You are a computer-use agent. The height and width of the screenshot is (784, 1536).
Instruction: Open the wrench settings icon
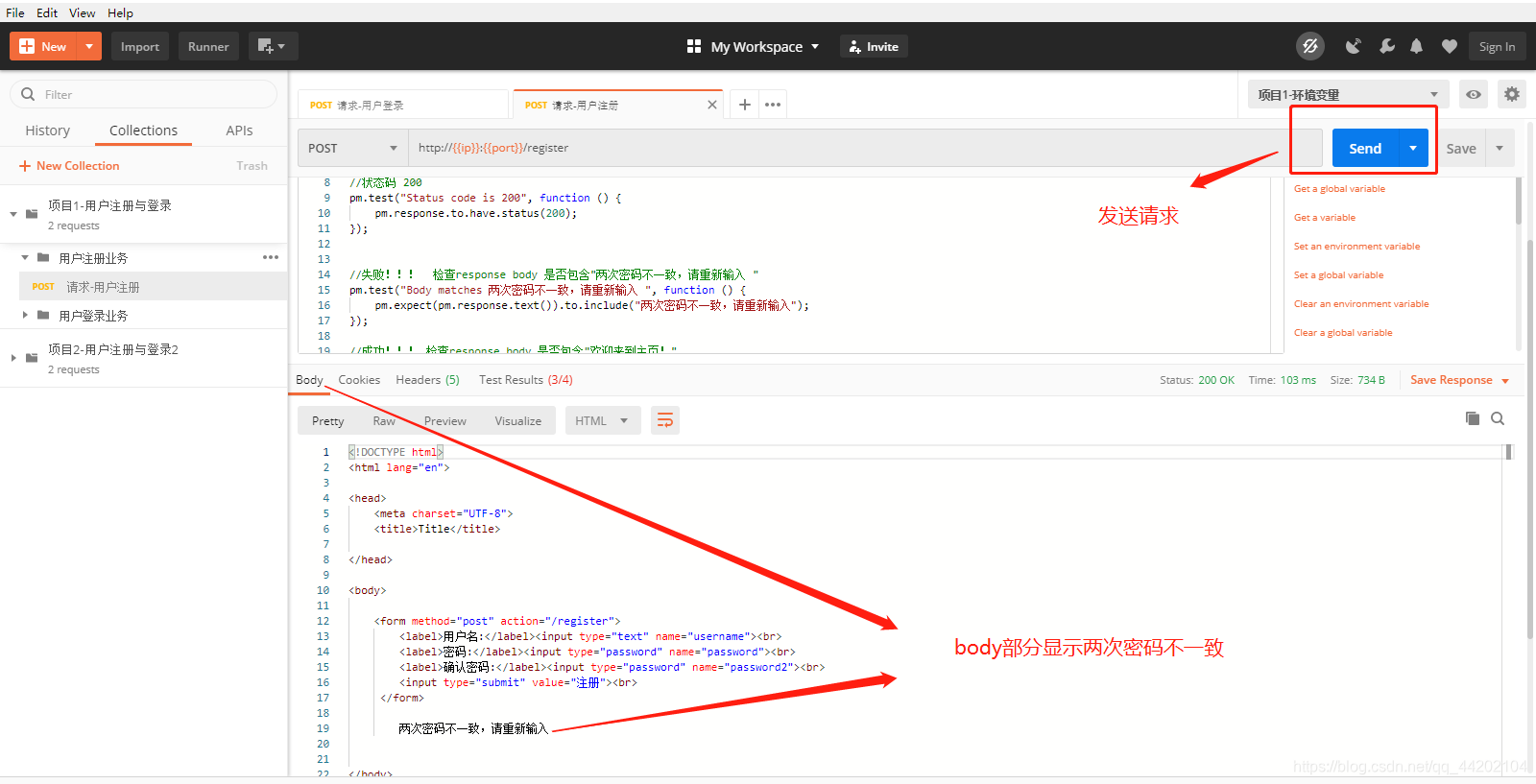[x=1386, y=46]
